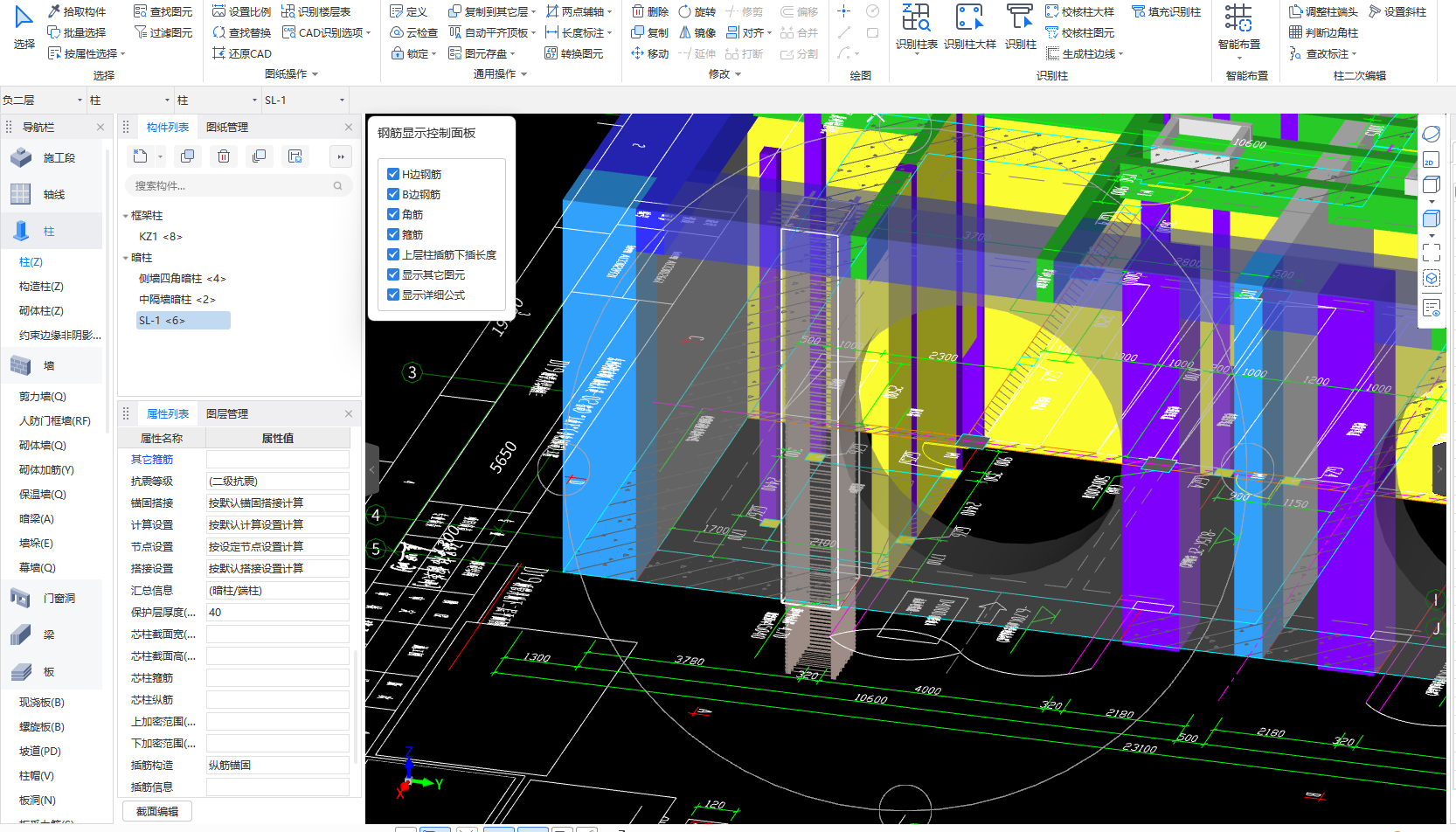This screenshot has width=1456, height=832.
Task: Select the 选择 arrow tool
Action: (x=24, y=26)
